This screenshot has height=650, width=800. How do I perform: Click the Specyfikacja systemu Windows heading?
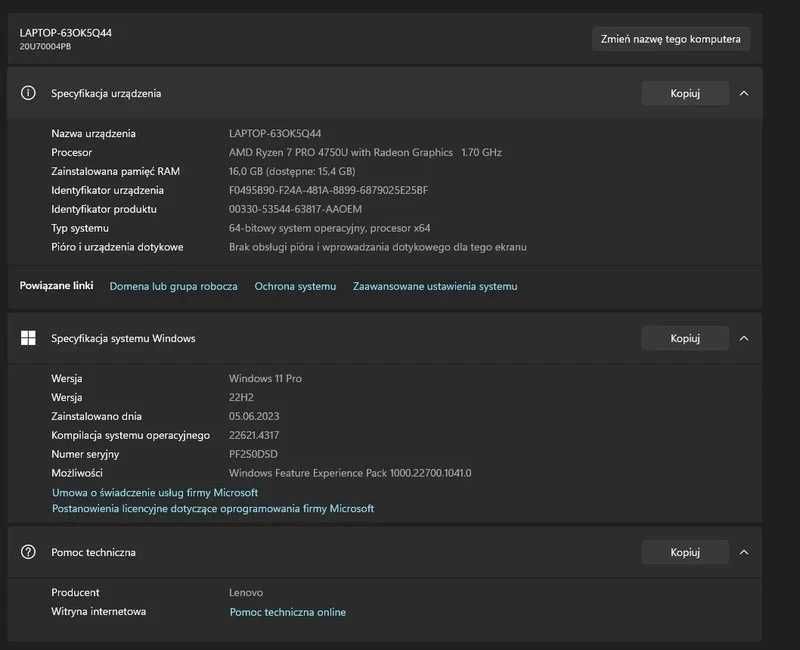(x=123, y=338)
